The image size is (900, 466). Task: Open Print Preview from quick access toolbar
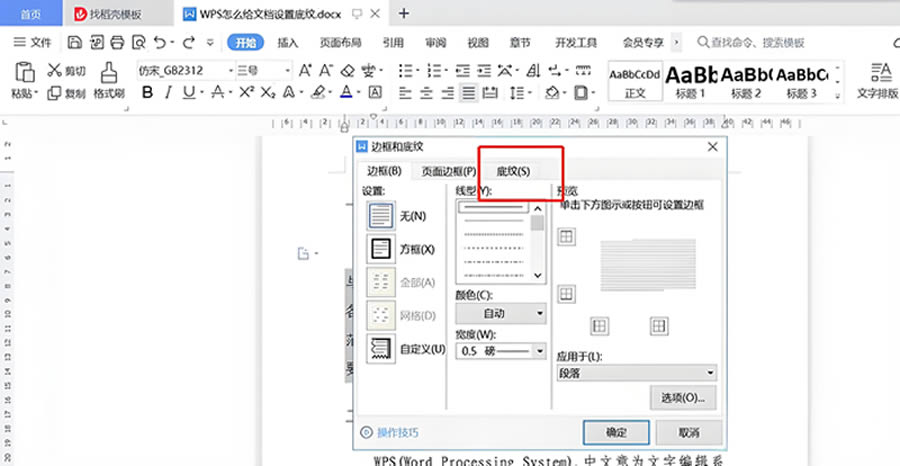138,42
